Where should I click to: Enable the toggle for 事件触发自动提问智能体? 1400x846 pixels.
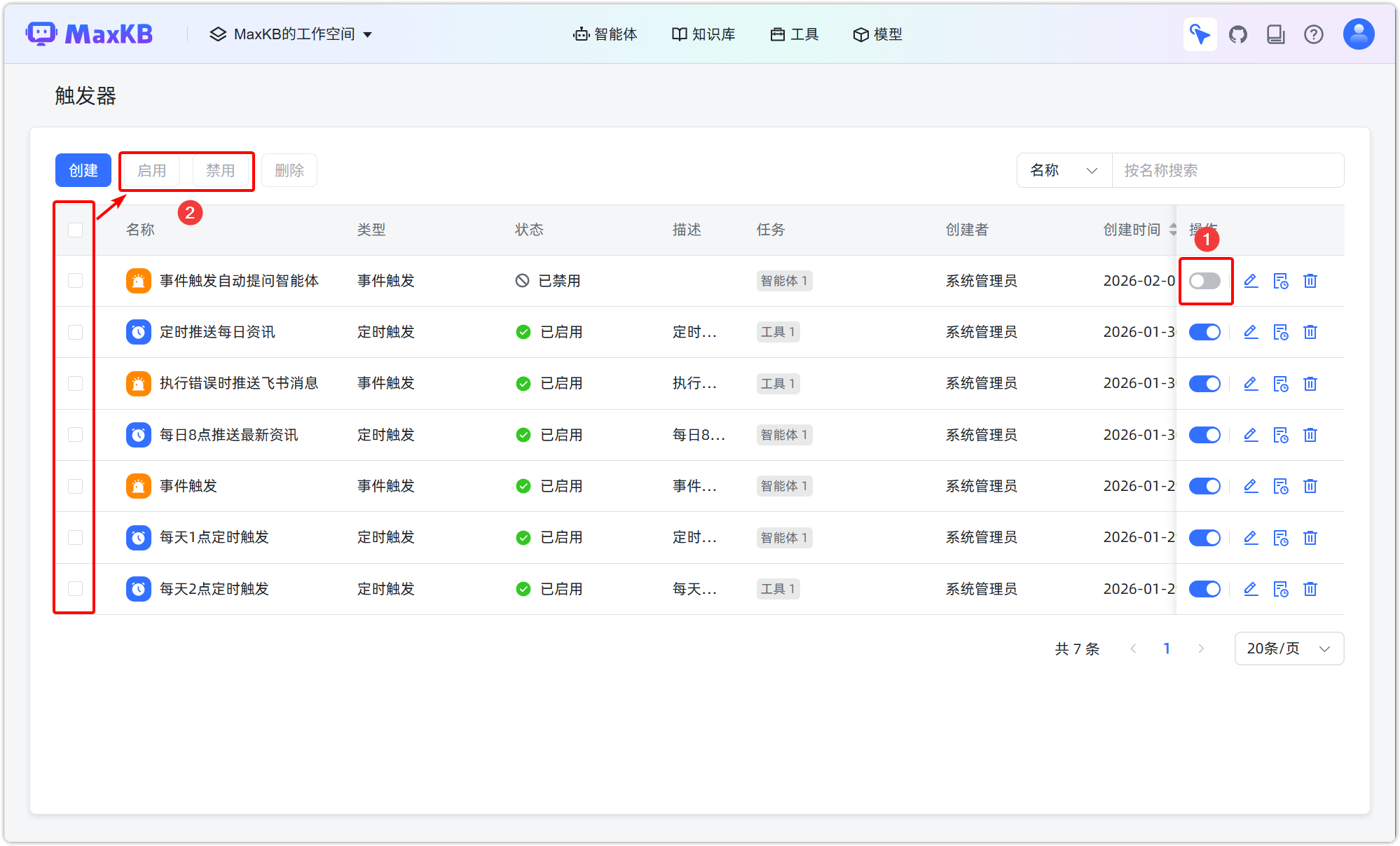pos(1205,281)
